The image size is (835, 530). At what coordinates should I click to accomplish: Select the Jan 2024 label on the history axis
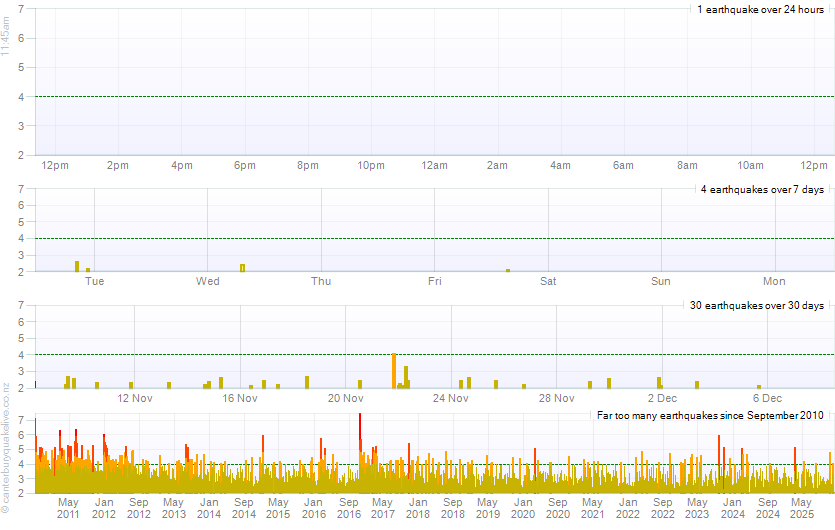(732, 507)
